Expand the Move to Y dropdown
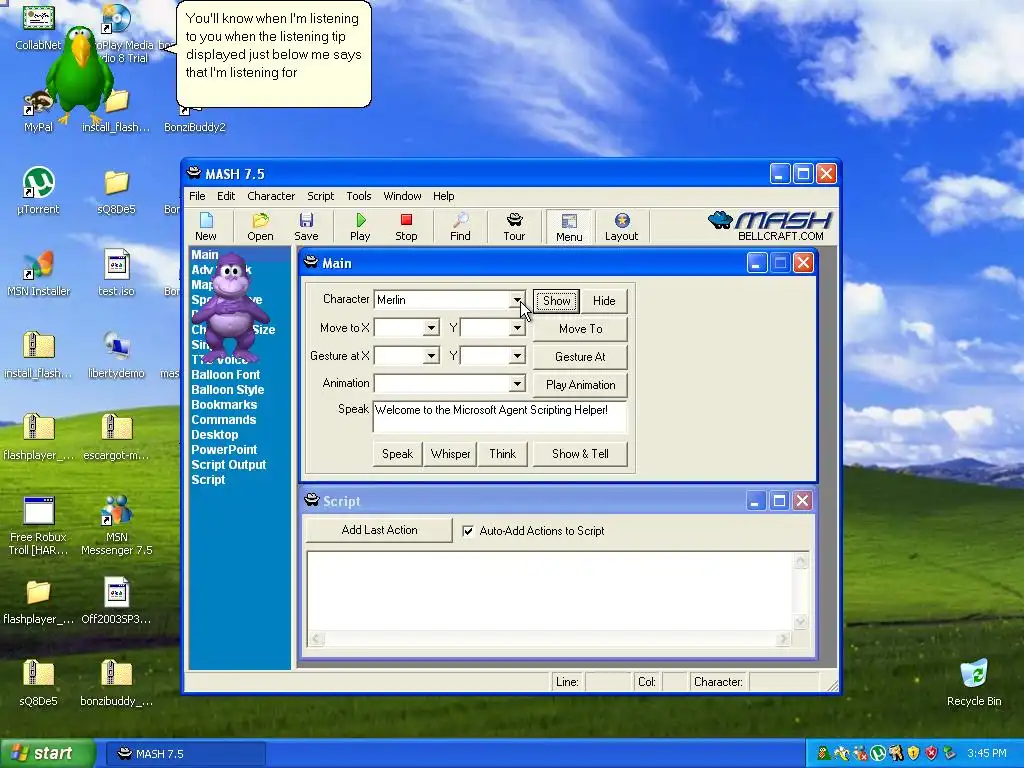Screen dimensions: 1024x768 [x=517, y=328]
